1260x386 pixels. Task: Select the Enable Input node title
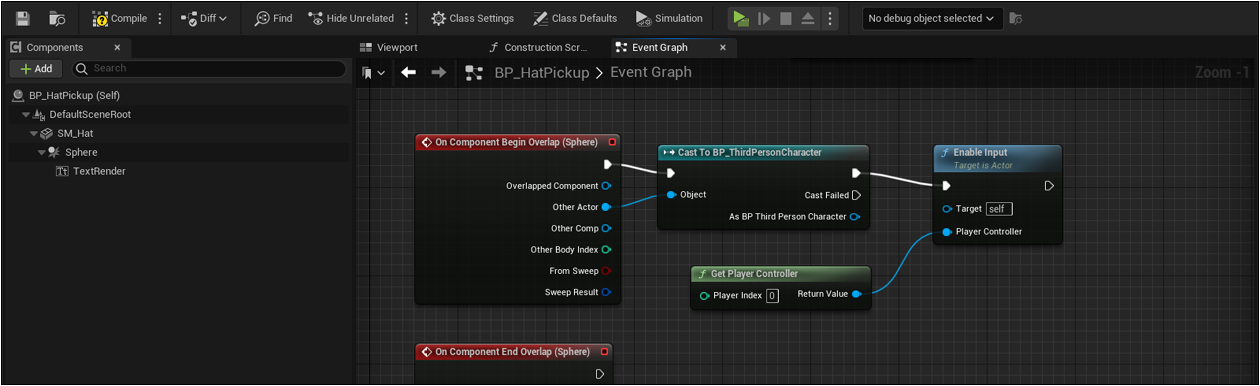(981, 152)
